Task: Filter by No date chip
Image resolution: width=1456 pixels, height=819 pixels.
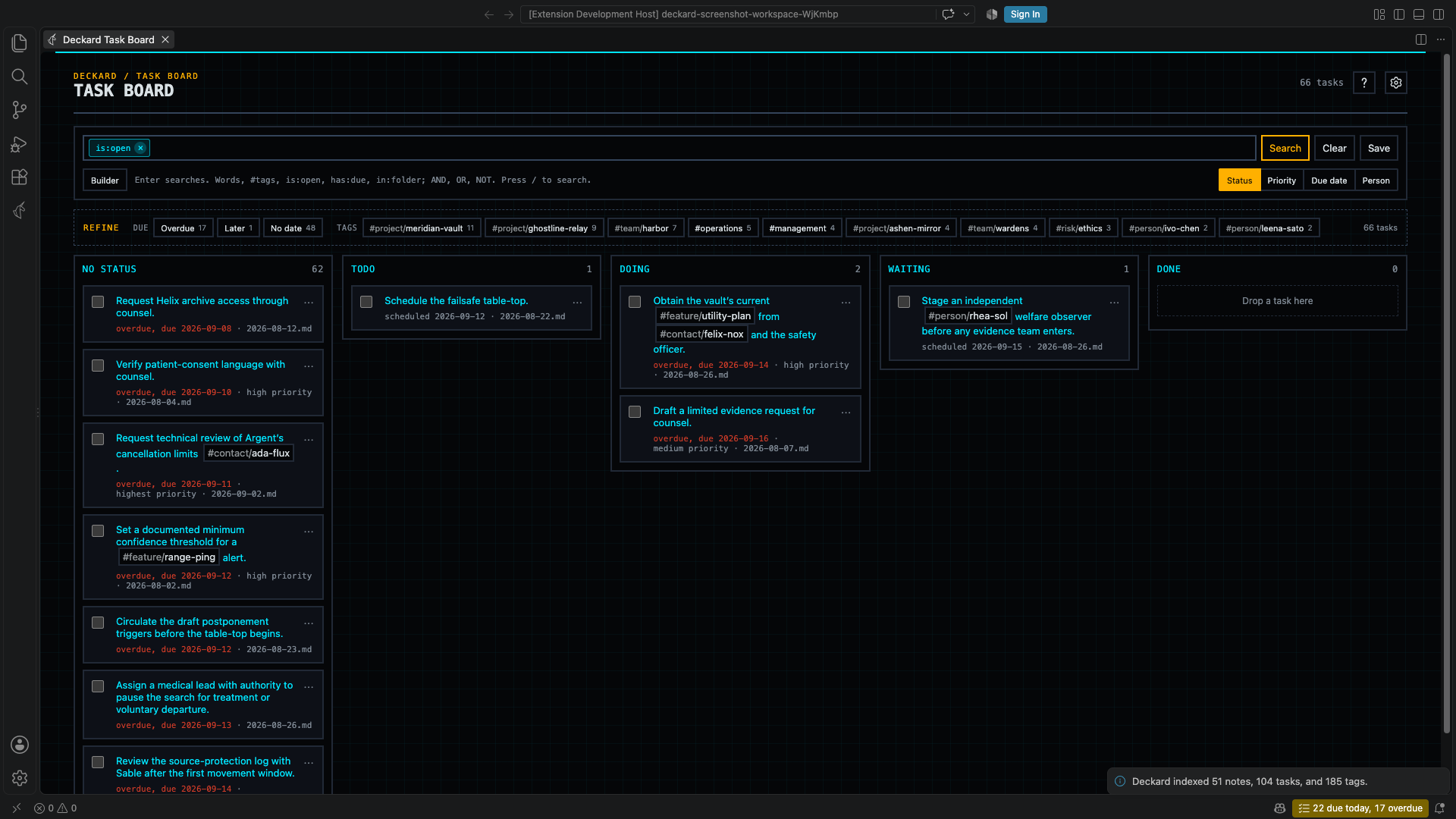Action: coord(293,228)
